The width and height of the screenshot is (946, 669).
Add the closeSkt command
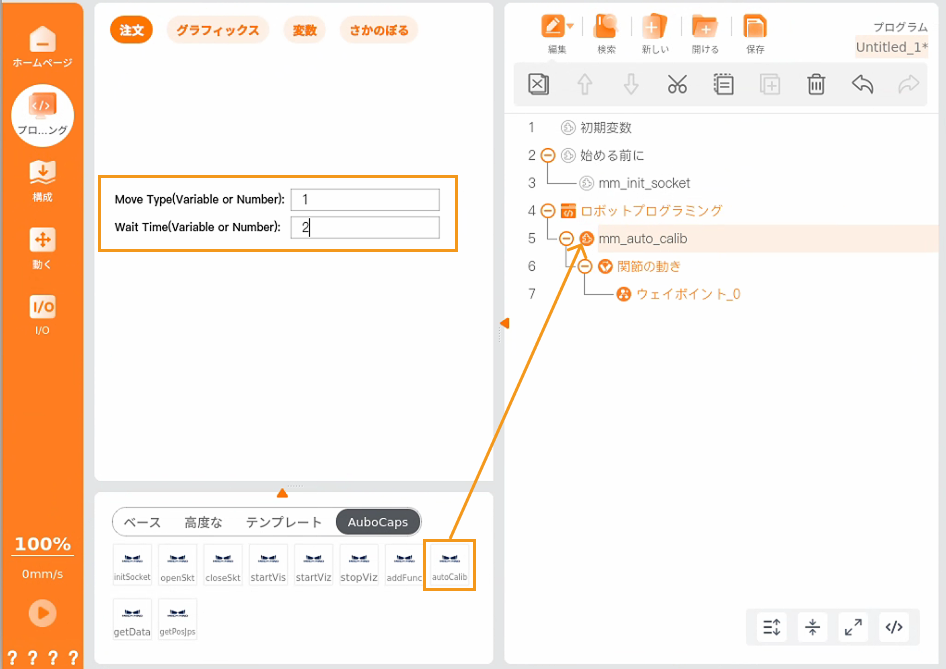[223, 565]
